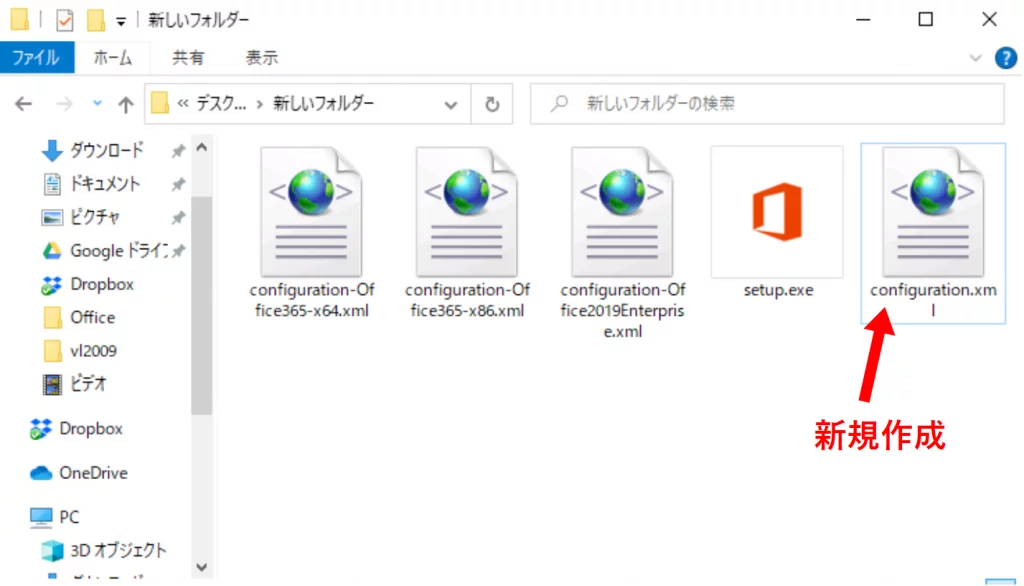Open the quick access toolbar customize dropdown

click(x=121, y=20)
